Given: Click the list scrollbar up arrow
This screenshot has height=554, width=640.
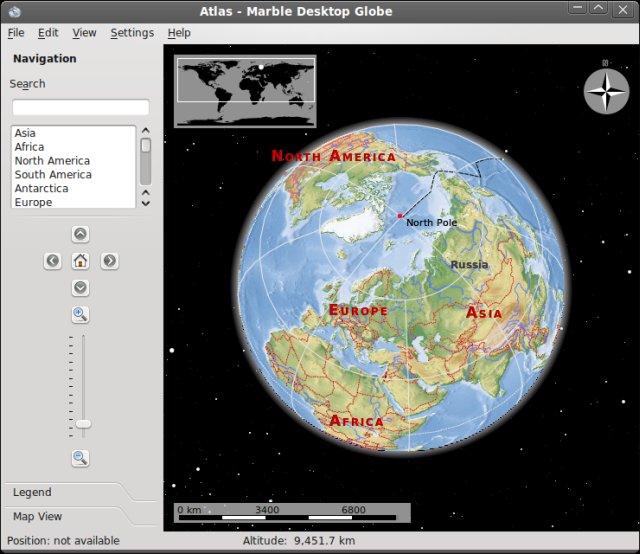Looking at the screenshot, I should coord(146,131).
